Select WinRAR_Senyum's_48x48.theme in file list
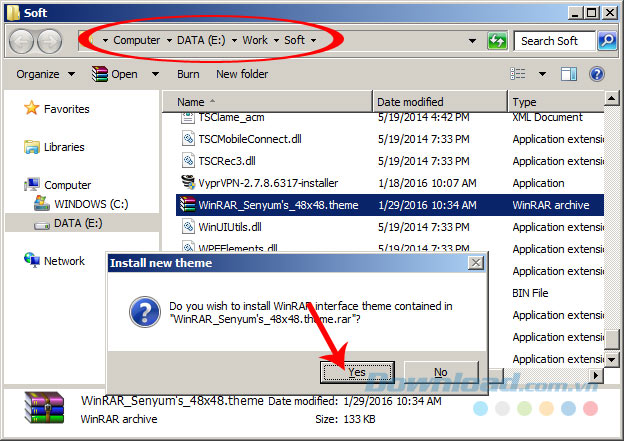This screenshot has height=441, width=624. point(278,205)
